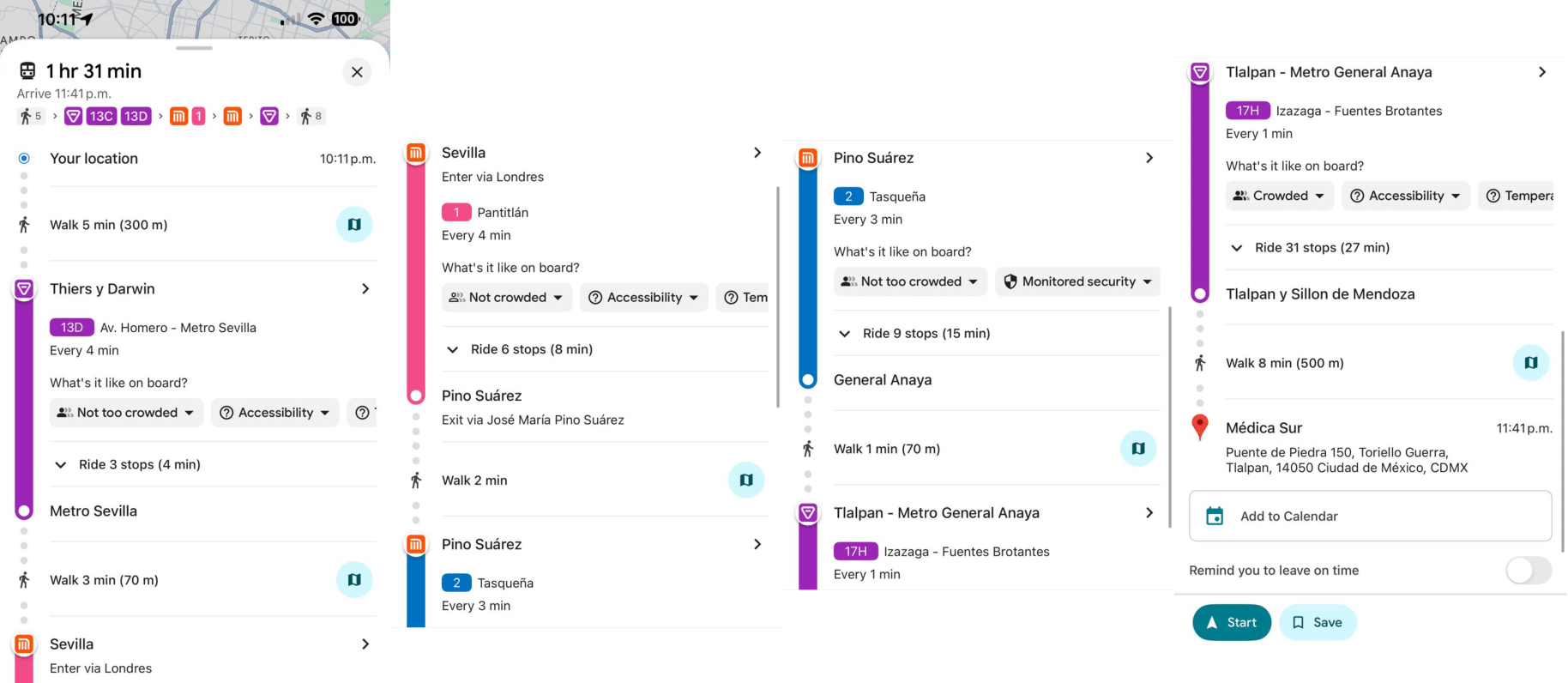Open the Crowded dropdown for 17H bus
This screenshot has width=1568, height=683.
click(x=1279, y=196)
